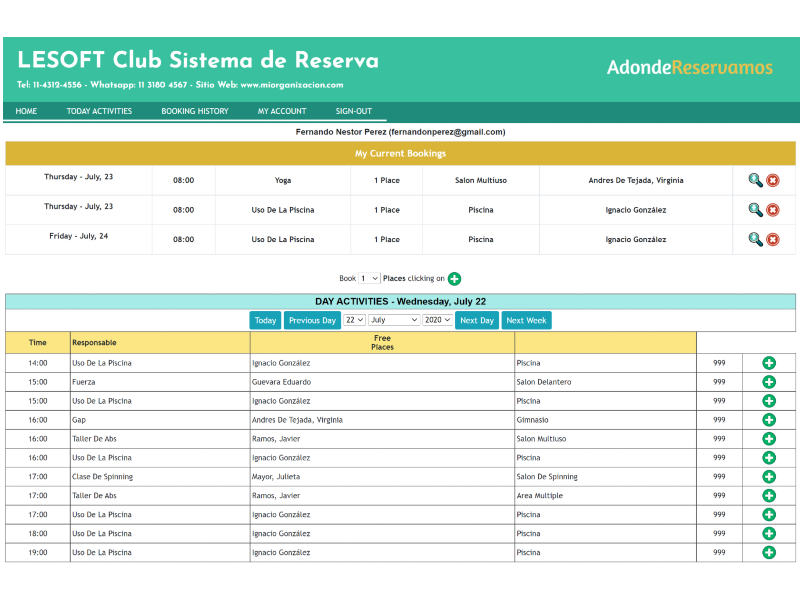Open the year dropdown showing 2020
Screen dimensions: 800x600
click(x=437, y=320)
